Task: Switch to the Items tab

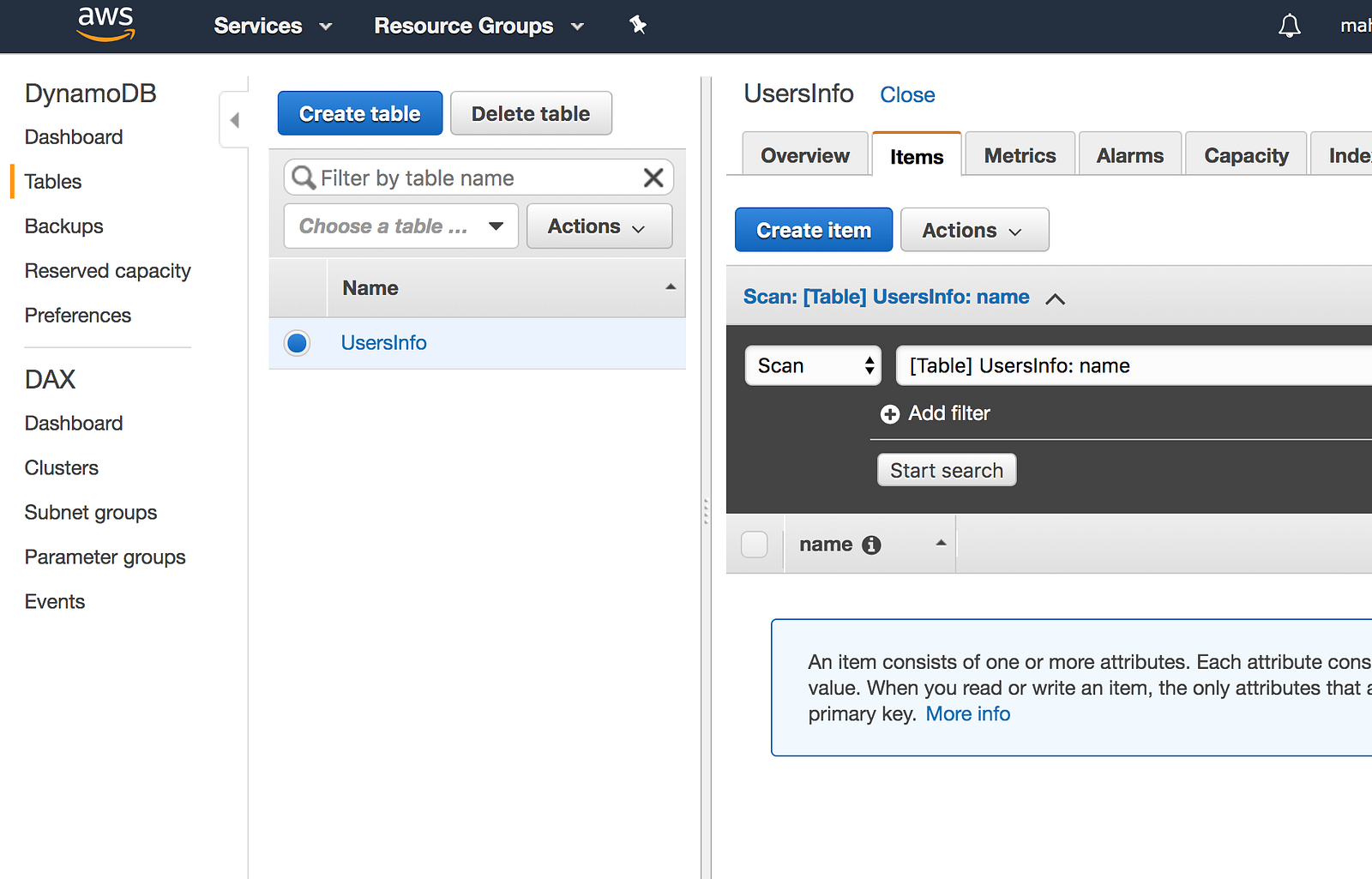Action: point(917,156)
